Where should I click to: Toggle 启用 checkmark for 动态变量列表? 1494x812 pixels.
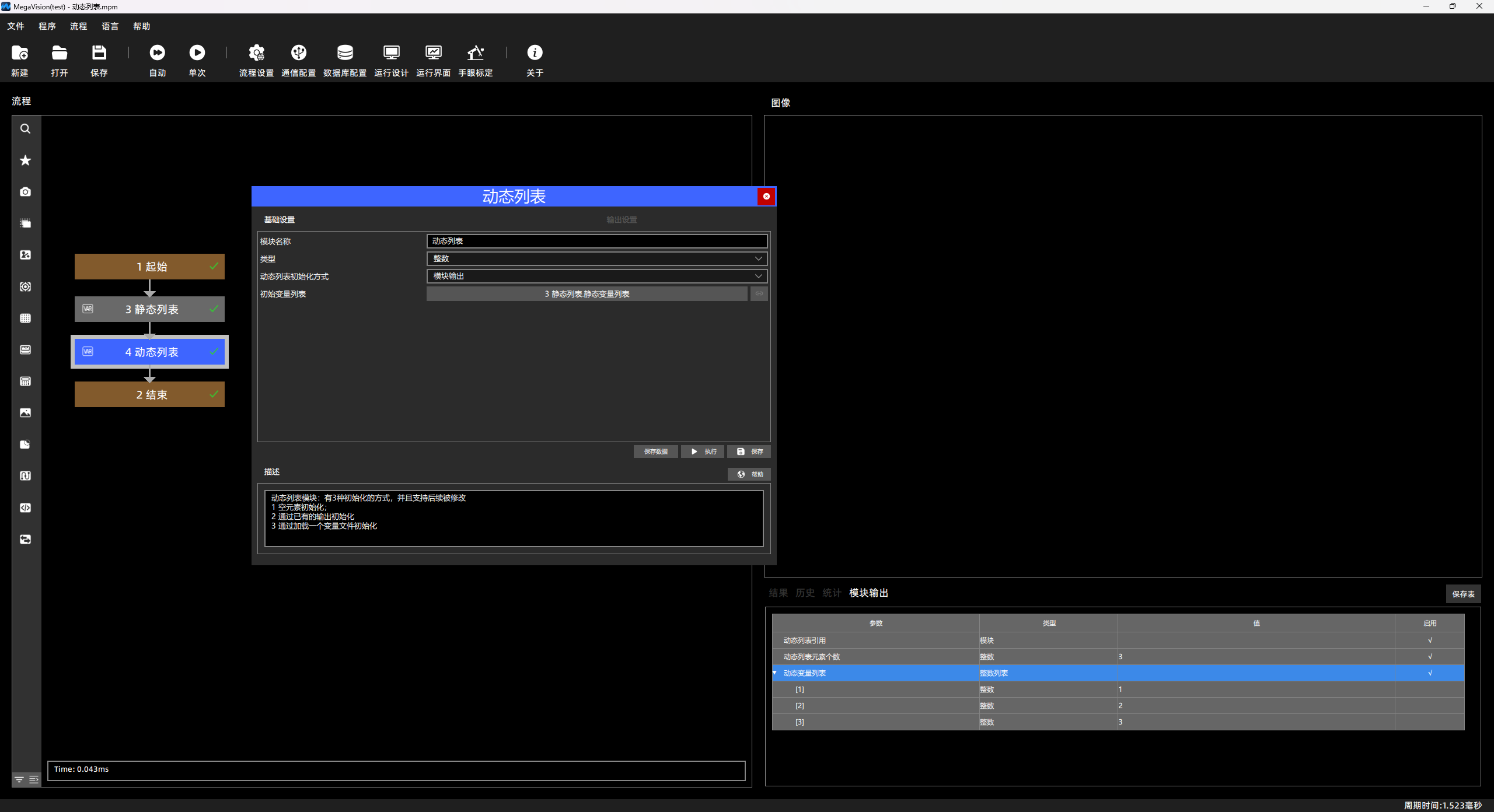1430,673
